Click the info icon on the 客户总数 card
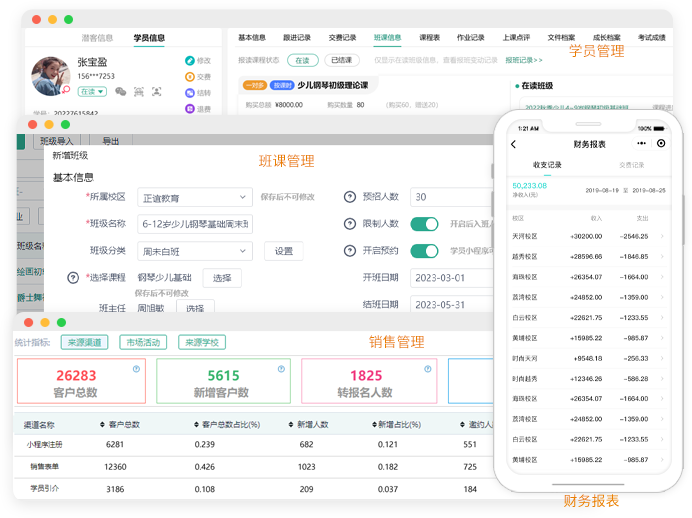Screen dimensions: 692x518 (x=136, y=369)
